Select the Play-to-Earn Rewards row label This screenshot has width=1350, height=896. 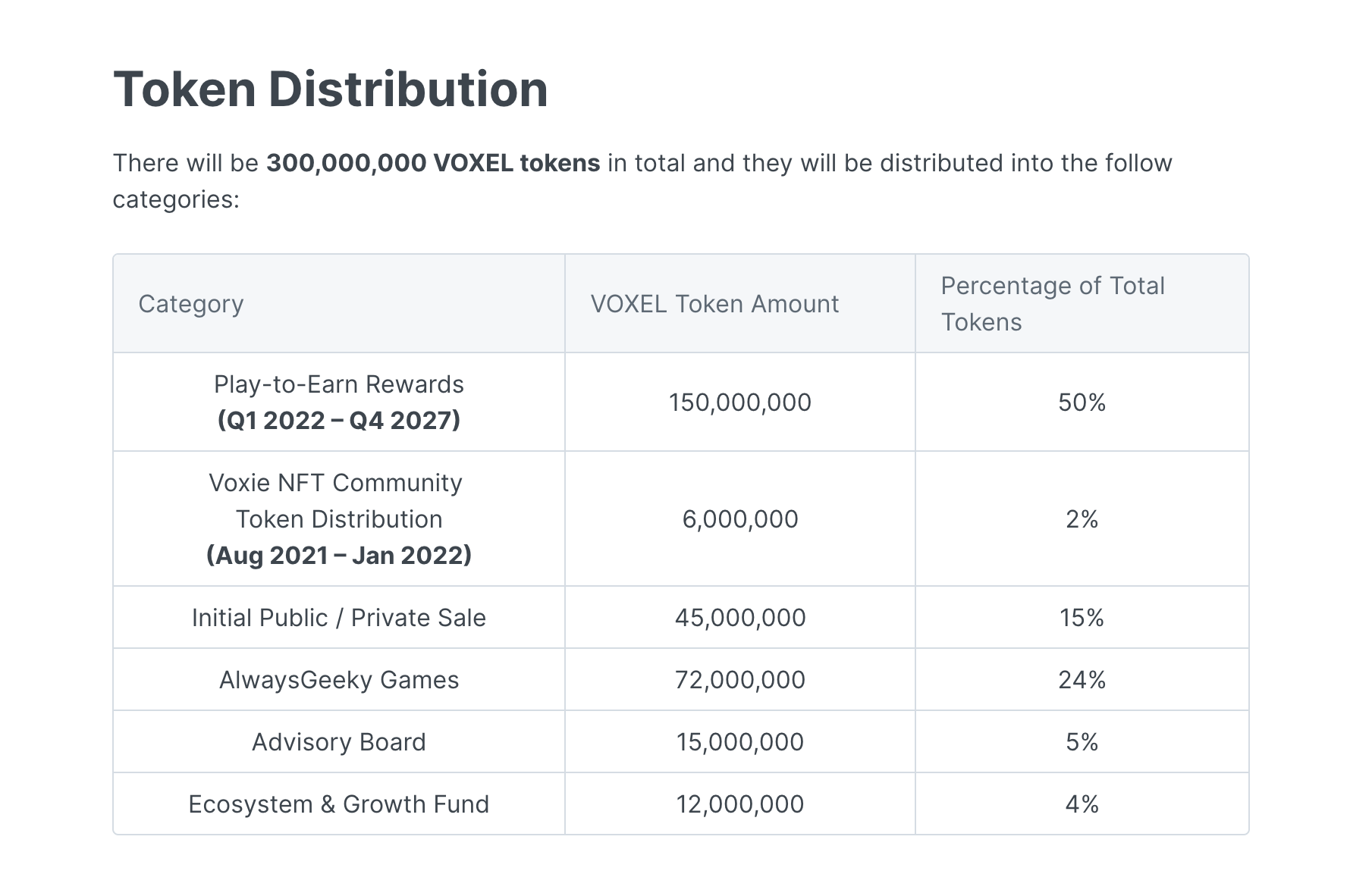(x=338, y=384)
